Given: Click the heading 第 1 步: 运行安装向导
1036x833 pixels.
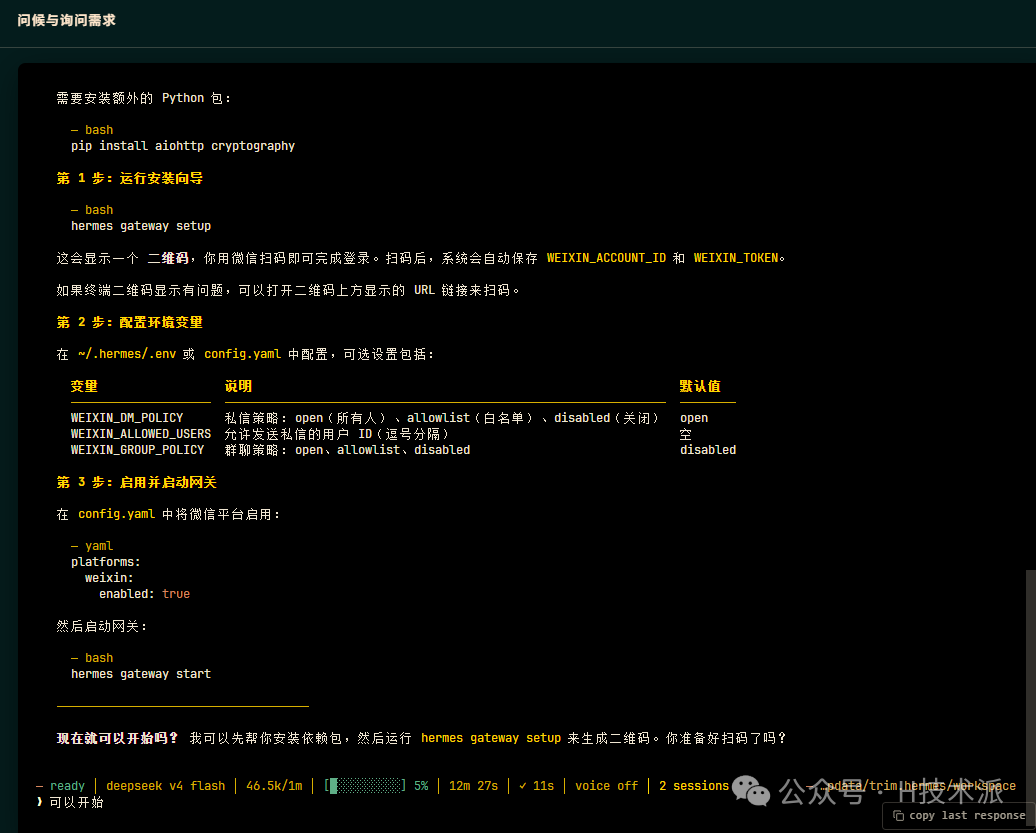Looking at the screenshot, I should 130,178.
